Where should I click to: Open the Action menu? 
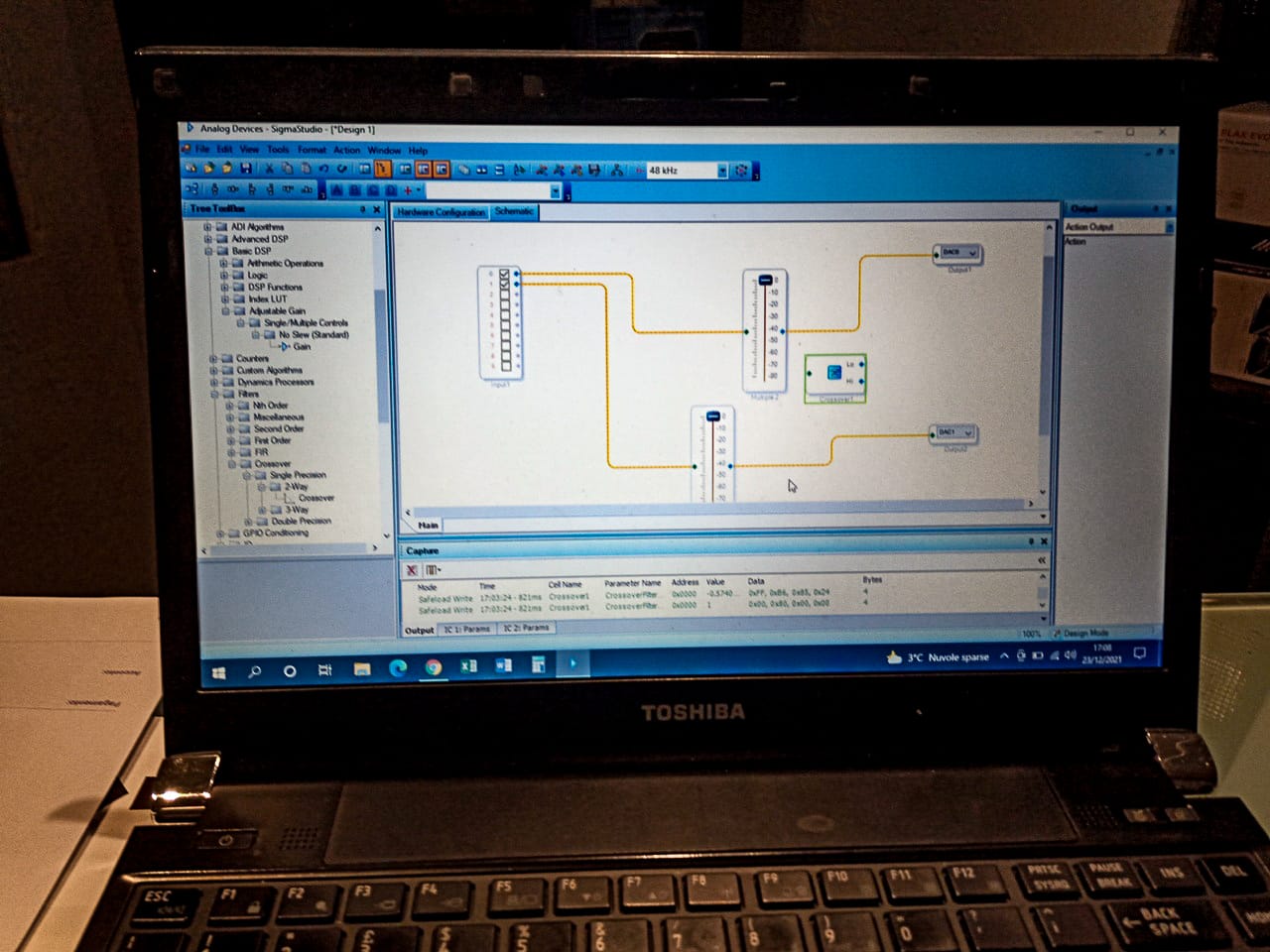(347, 151)
